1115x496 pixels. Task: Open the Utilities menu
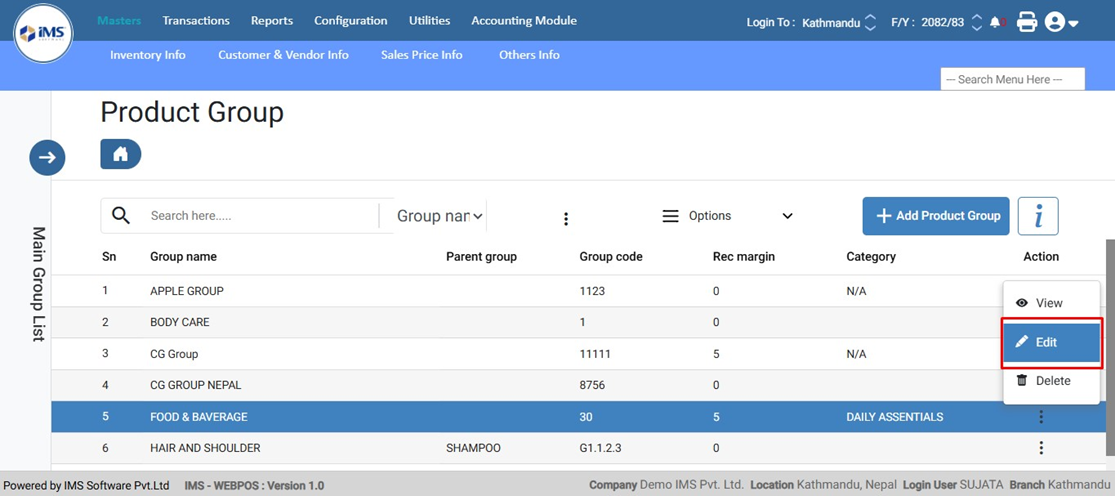430,21
